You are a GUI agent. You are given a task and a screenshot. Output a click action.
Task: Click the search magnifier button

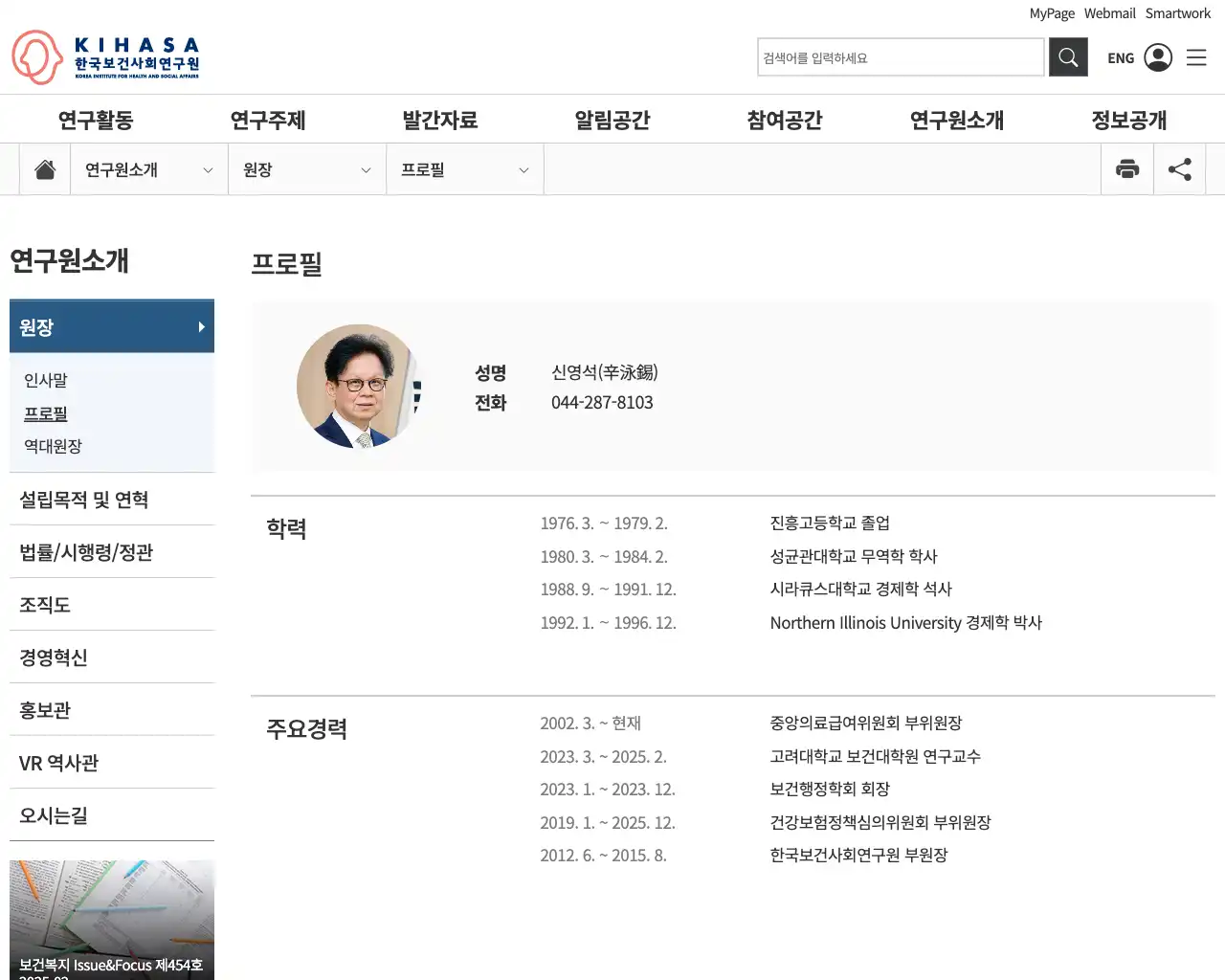(x=1068, y=57)
